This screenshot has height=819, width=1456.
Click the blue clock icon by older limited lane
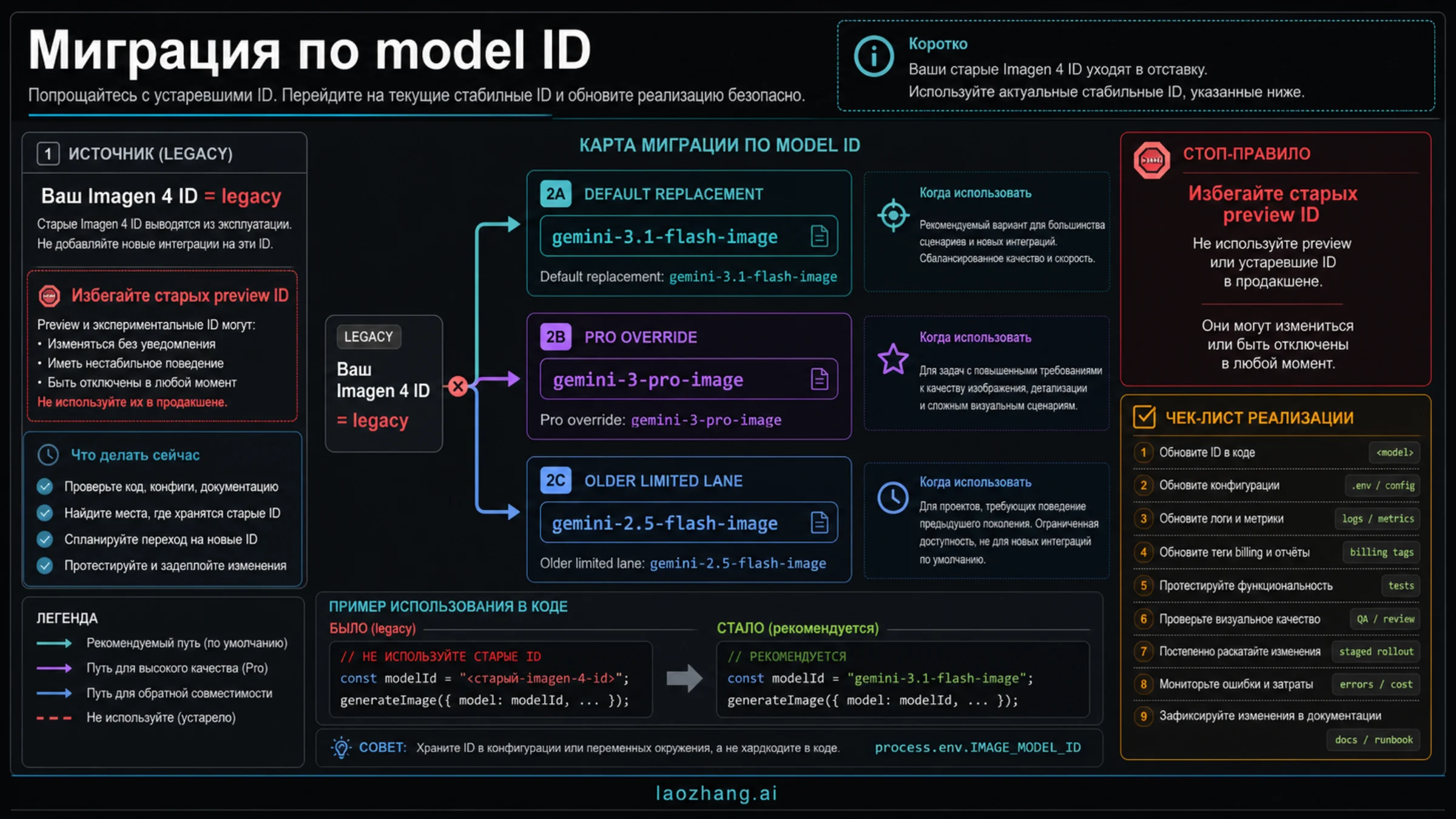[893, 498]
